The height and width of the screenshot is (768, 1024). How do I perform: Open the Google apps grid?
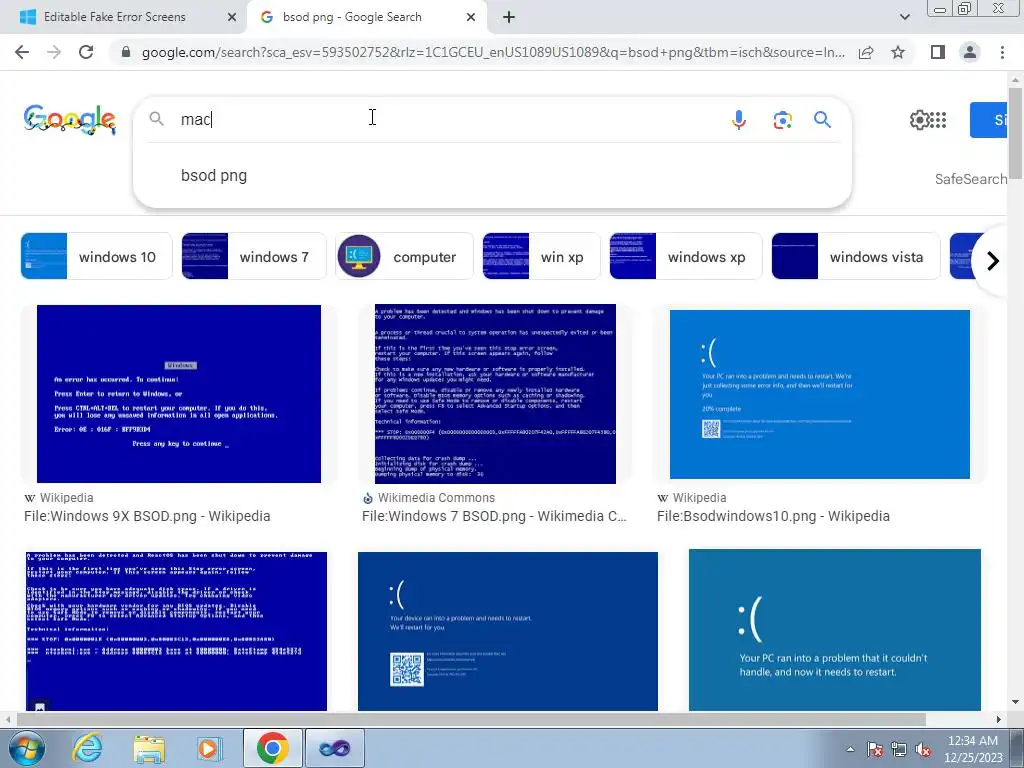(x=938, y=120)
